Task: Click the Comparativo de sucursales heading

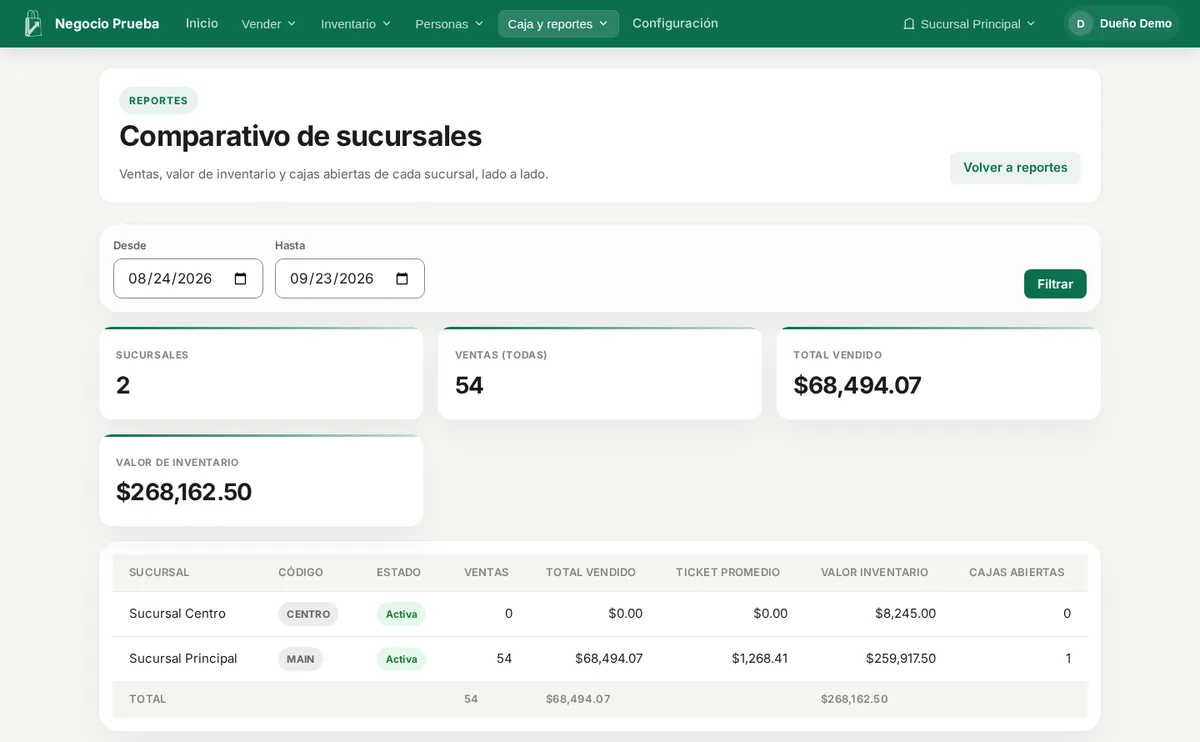Action: tap(300, 136)
